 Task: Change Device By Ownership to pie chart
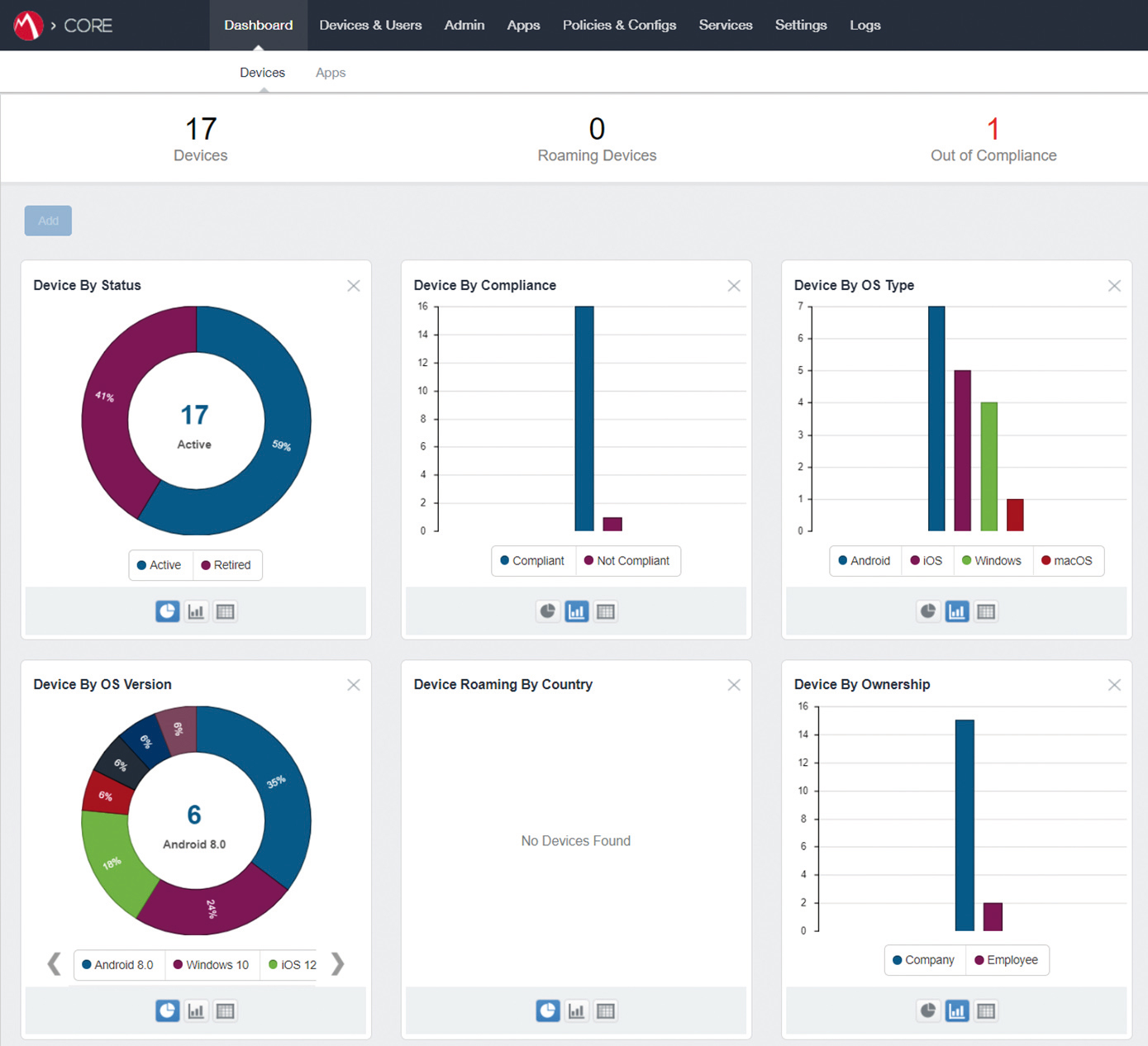click(x=928, y=1010)
